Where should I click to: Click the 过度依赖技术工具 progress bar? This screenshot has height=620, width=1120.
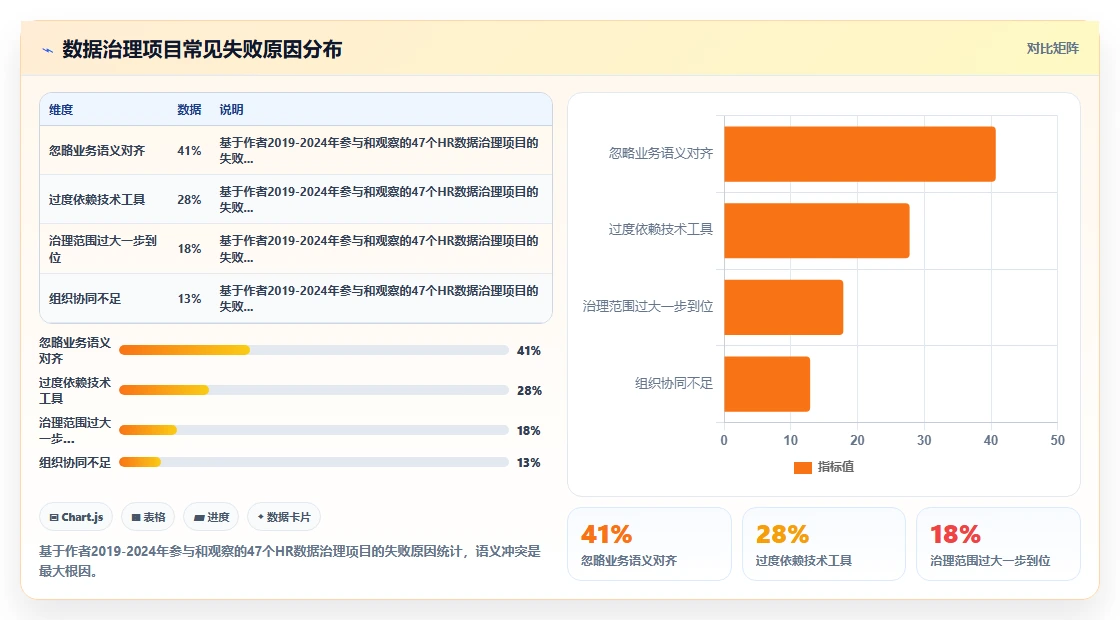[x=314, y=390]
